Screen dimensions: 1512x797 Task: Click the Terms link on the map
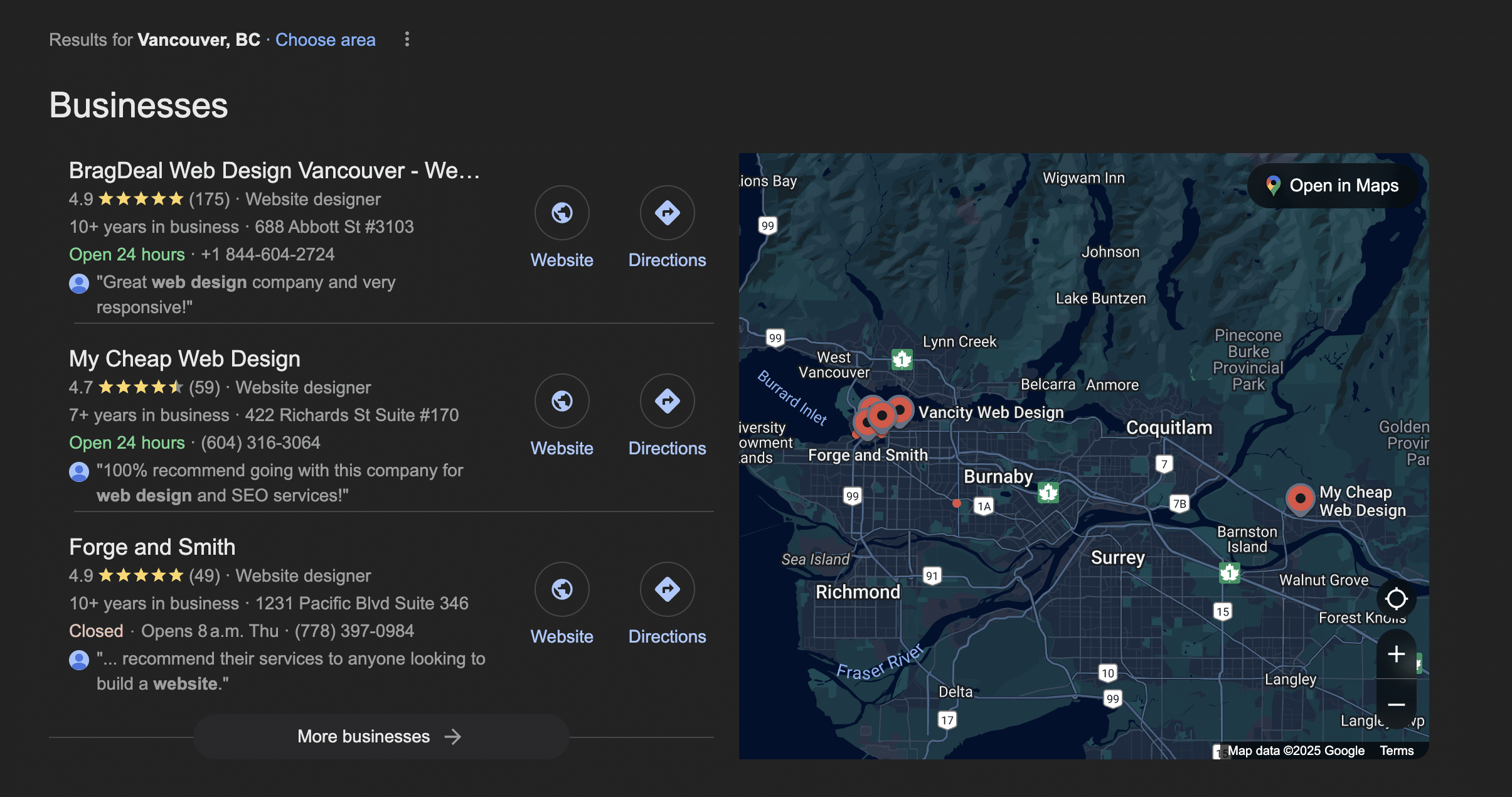tap(1397, 751)
